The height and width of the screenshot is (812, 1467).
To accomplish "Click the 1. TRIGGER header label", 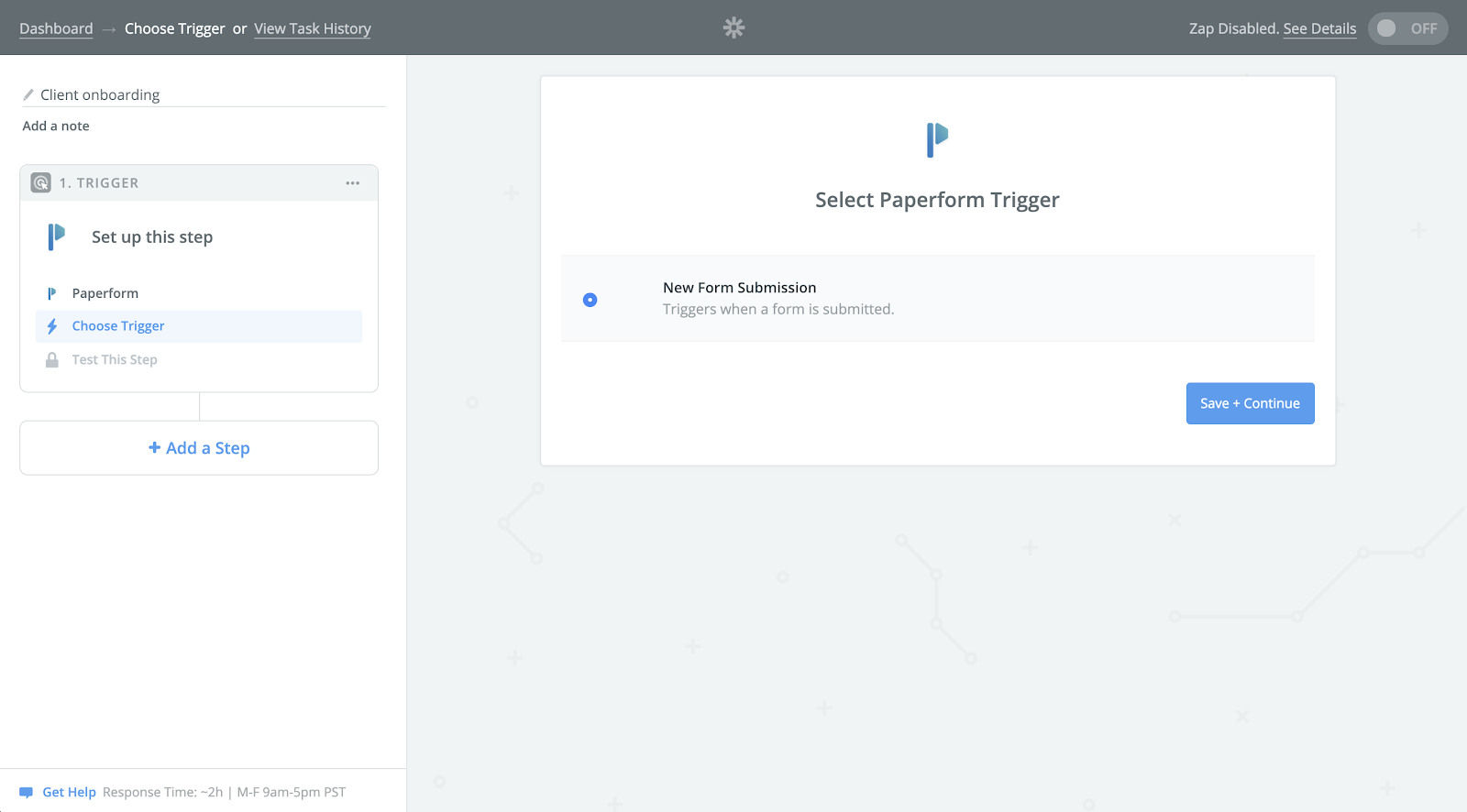I will [x=99, y=183].
